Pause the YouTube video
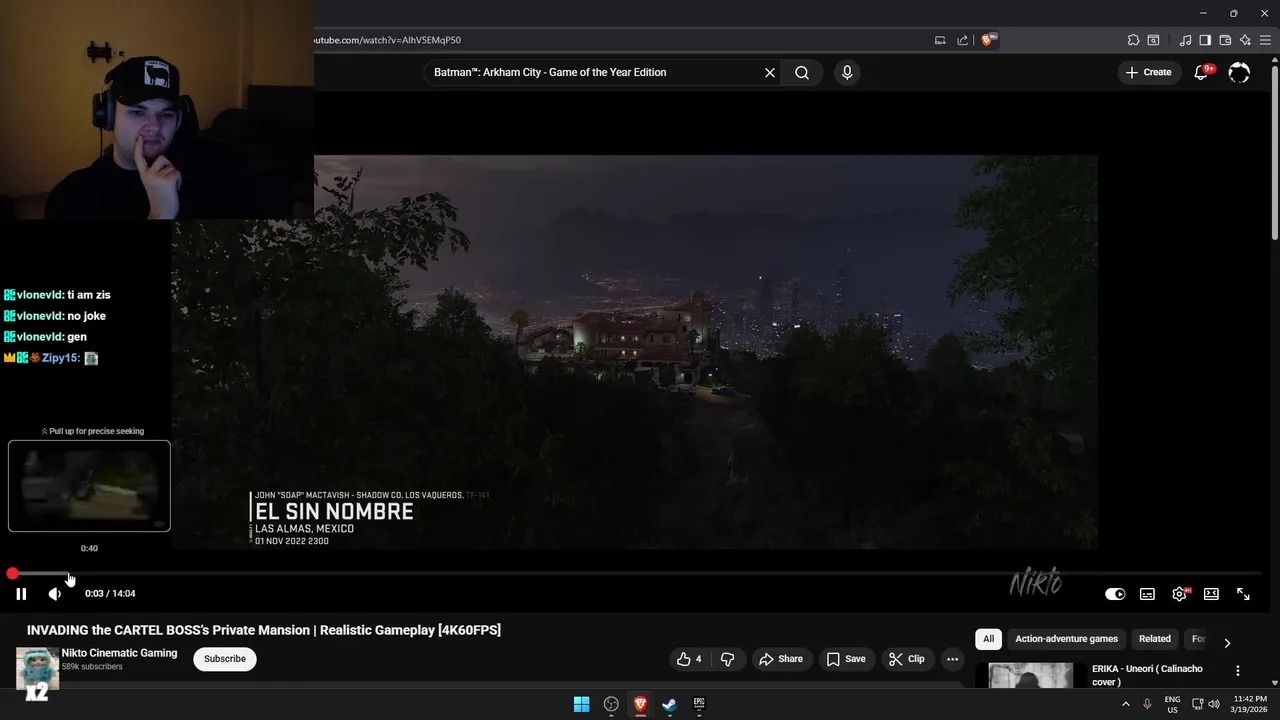The height and width of the screenshot is (720, 1280). click(21, 594)
